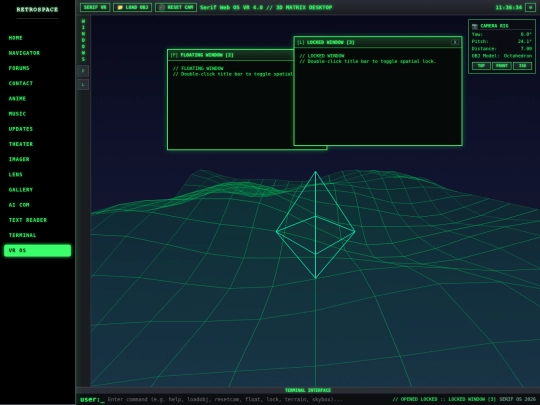The height and width of the screenshot is (405, 540).
Task: Click the Locked Window [3] title bar
Action: click(378, 42)
